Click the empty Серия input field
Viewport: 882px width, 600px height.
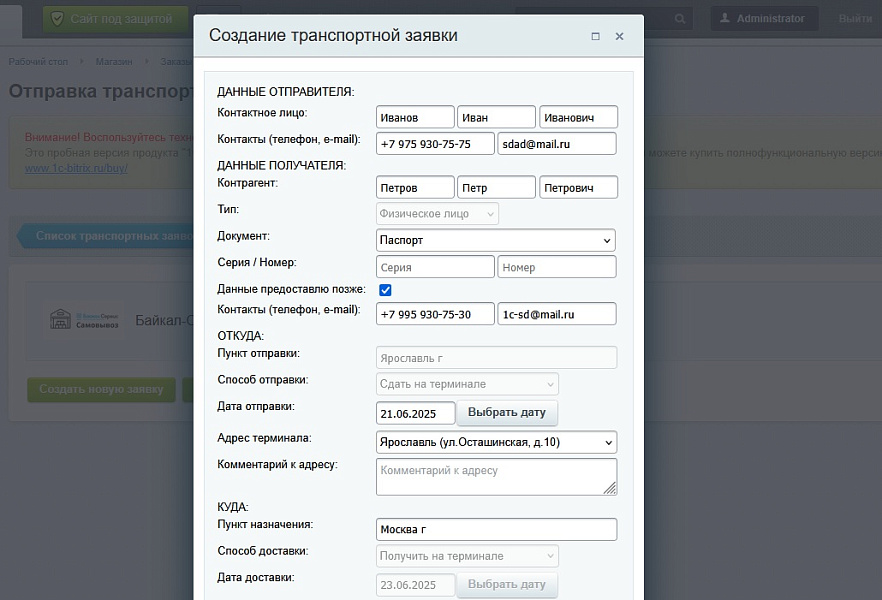point(434,266)
